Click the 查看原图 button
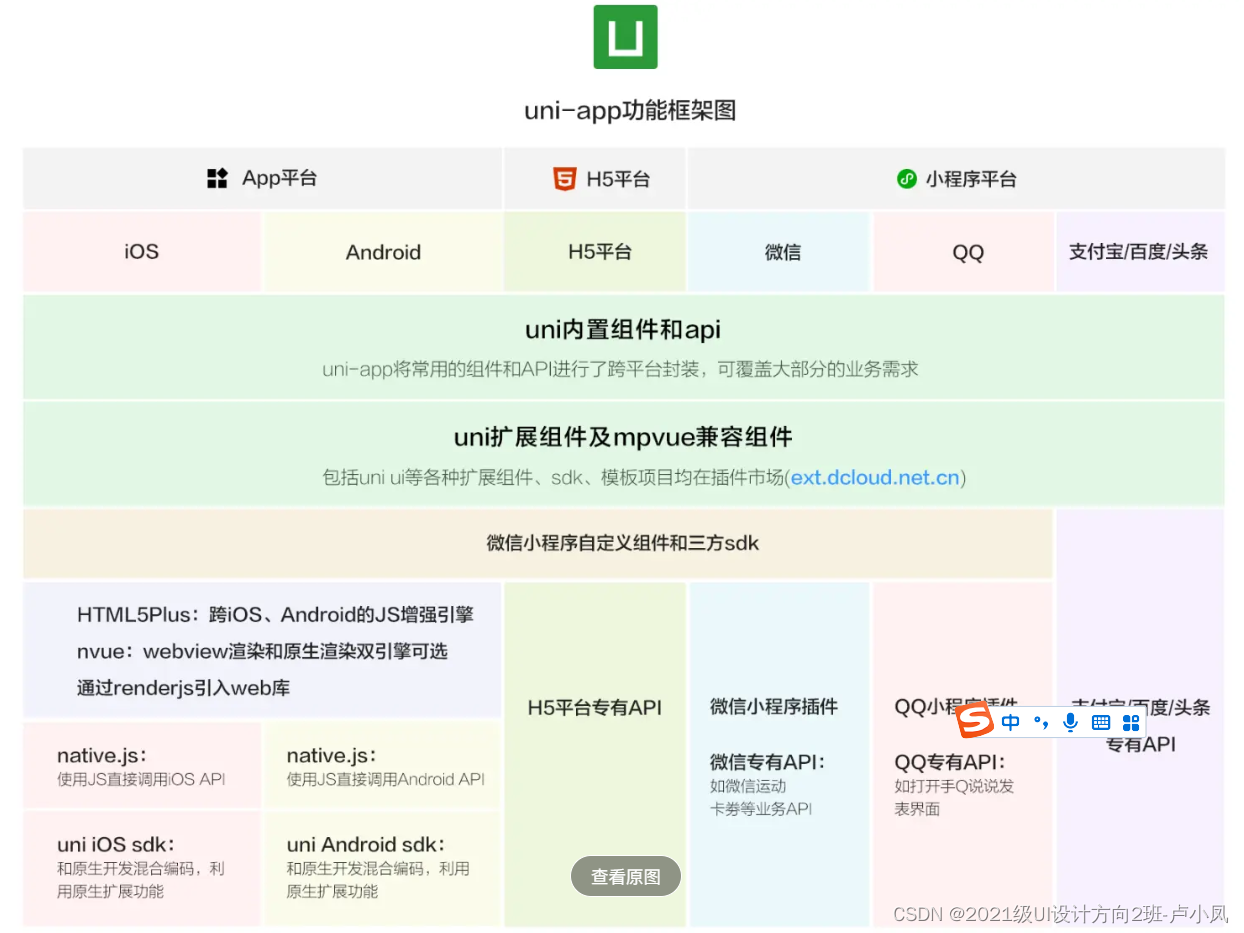This screenshot has height=933, width=1244. [625, 875]
